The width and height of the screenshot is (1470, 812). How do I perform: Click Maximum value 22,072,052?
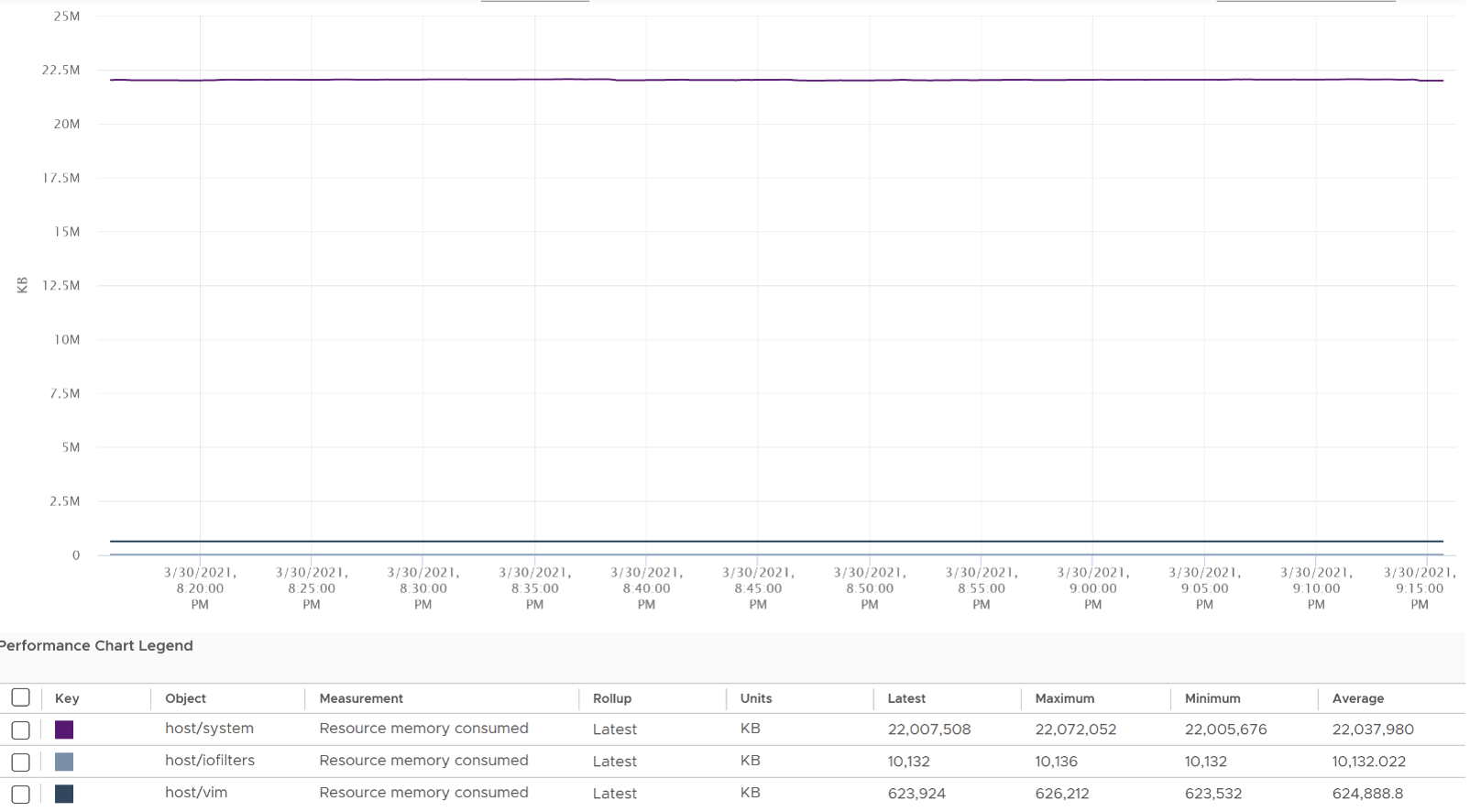[x=1076, y=730]
